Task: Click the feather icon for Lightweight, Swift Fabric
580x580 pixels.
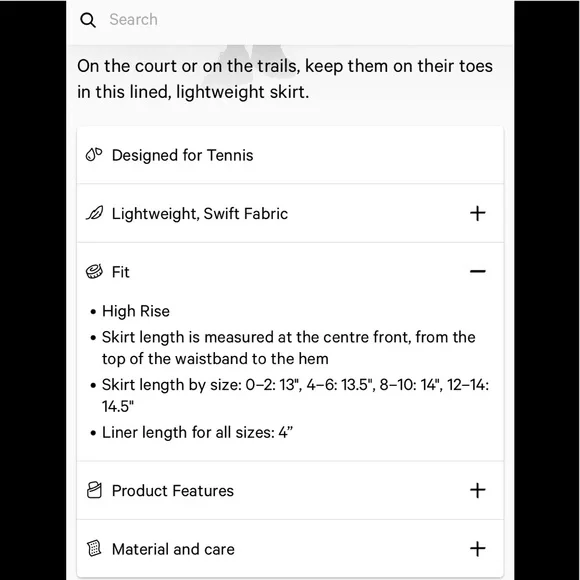Action: point(95,213)
